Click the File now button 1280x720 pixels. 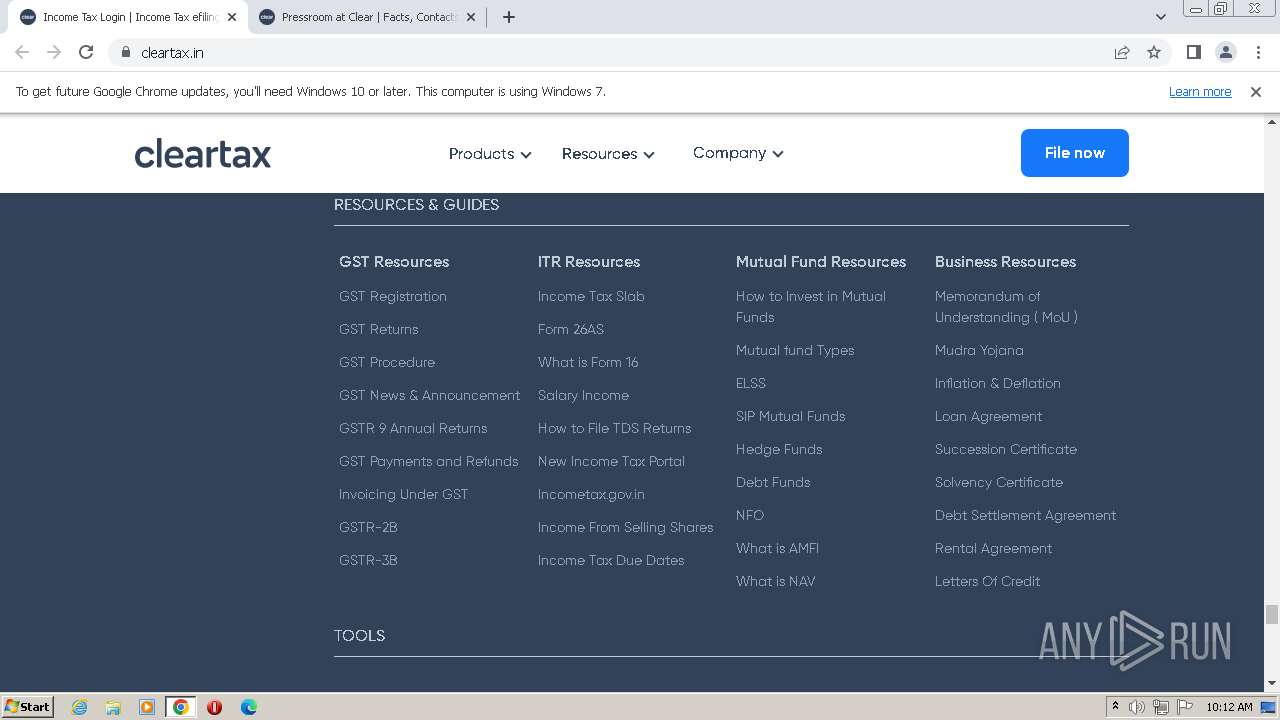(x=1075, y=153)
